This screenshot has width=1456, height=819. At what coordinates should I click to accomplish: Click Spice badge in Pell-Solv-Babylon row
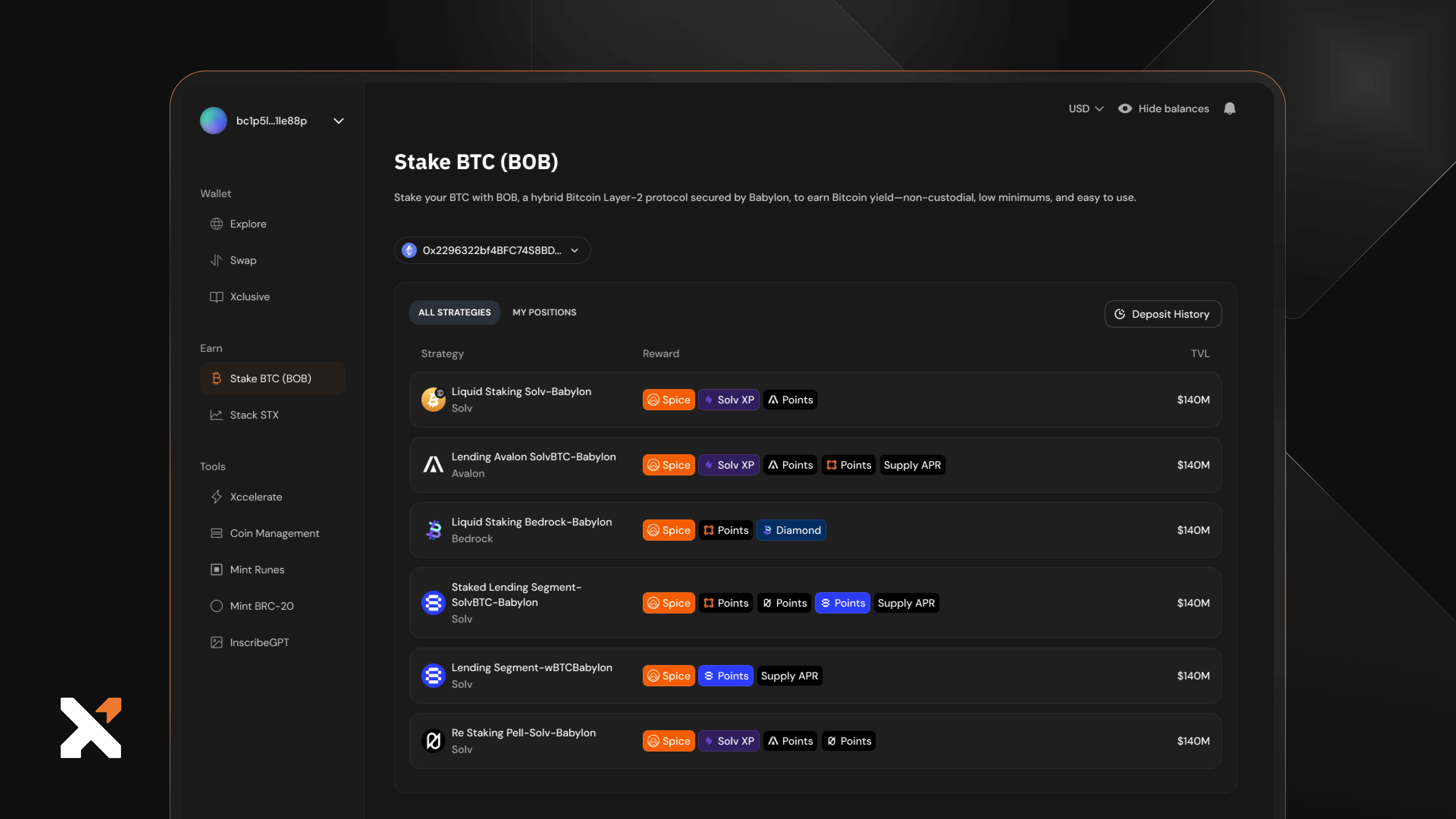668,741
